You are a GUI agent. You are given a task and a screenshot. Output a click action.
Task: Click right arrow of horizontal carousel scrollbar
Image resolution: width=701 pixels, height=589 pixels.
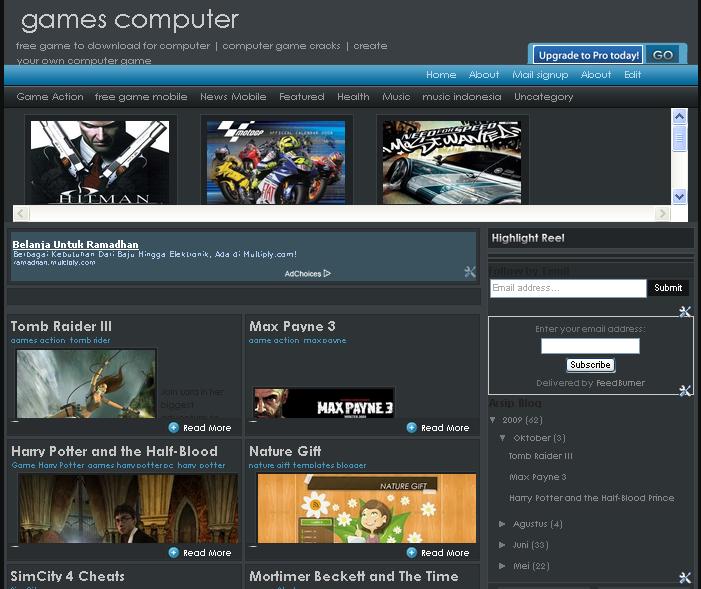coord(662,214)
